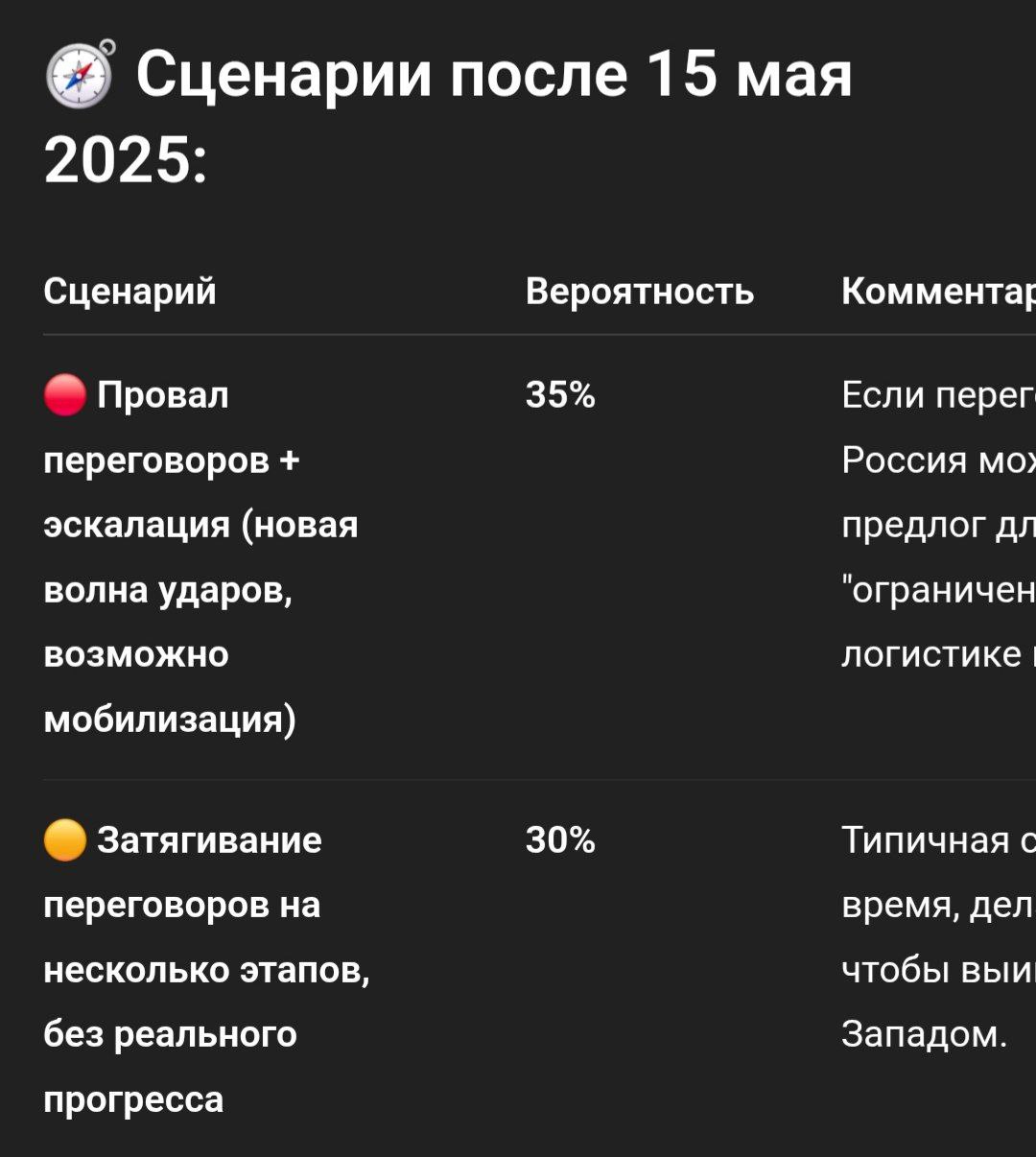Click the text 'эскалация (новая'
Viewport: 1036px width, 1157px height.
click(x=200, y=525)
